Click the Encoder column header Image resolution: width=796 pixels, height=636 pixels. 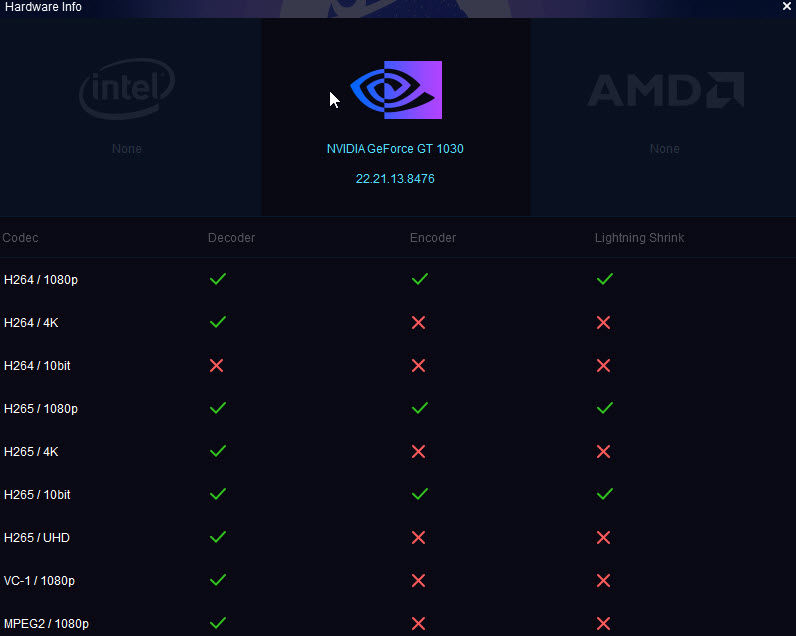coord(433,238)
